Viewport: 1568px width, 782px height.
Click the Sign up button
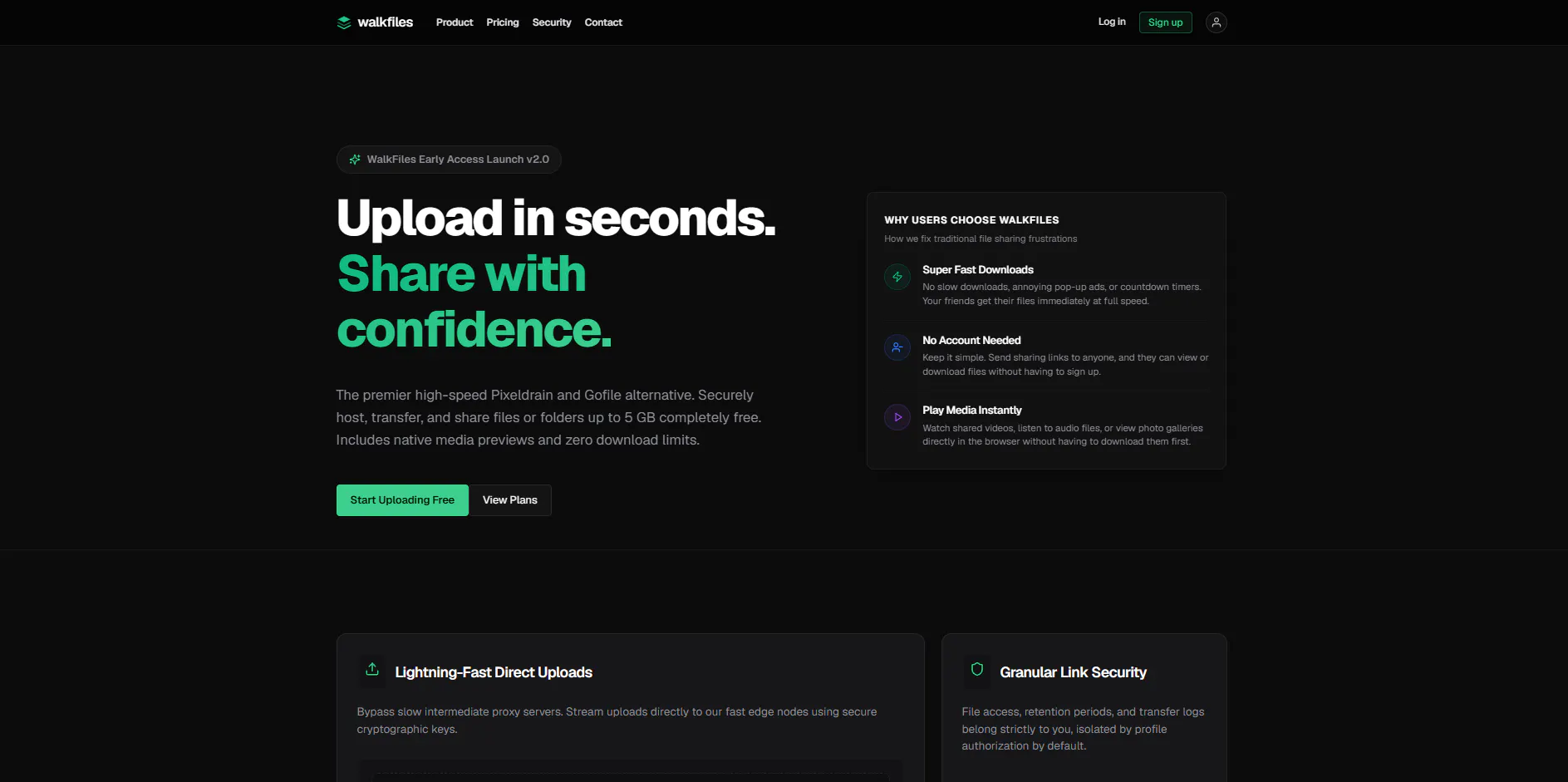[1165, 22]
